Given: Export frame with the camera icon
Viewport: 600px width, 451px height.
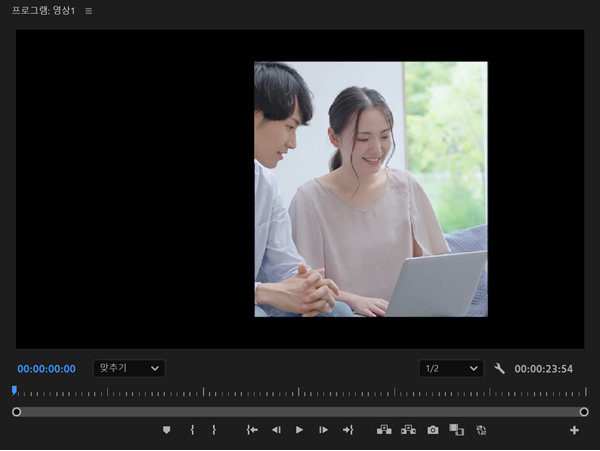Looking at the screenshot, I should click(x=433, y=430).
